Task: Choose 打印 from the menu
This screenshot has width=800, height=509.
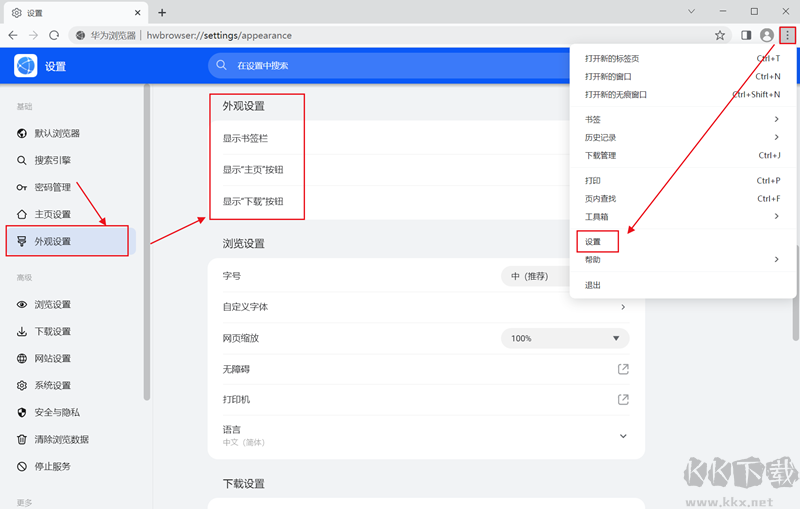Action: click(x=682, y=181)
